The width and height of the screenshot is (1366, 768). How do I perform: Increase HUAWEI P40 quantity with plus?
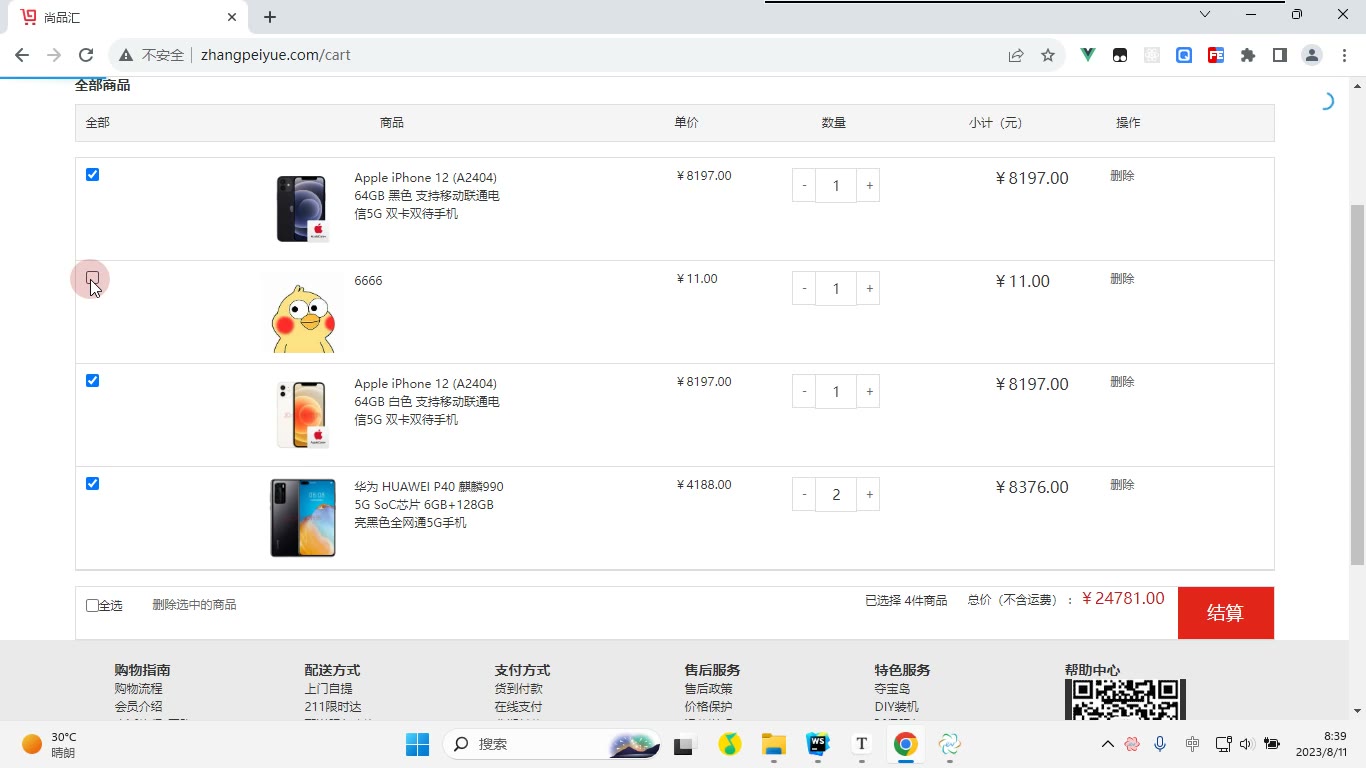coord(869,494)
